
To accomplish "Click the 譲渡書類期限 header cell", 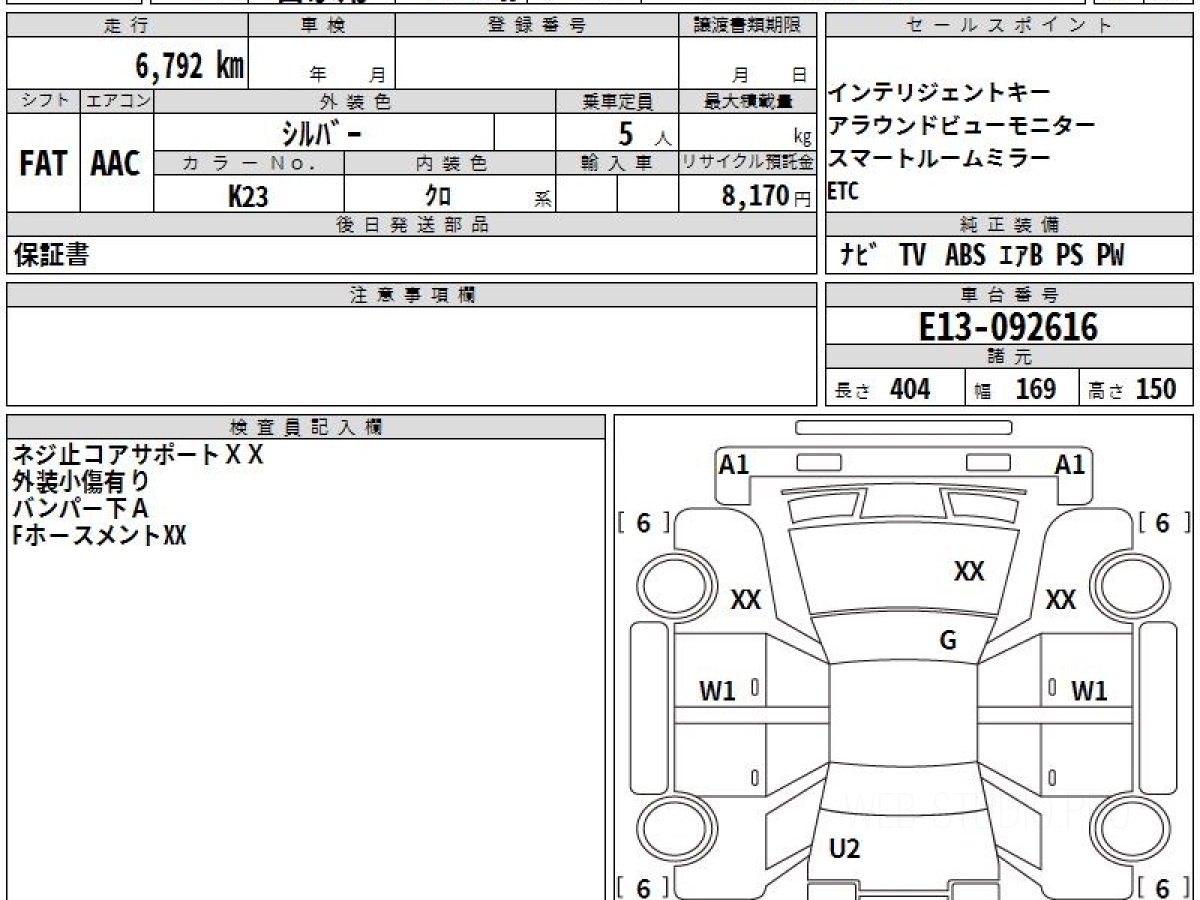I will (x=747, y=26).
